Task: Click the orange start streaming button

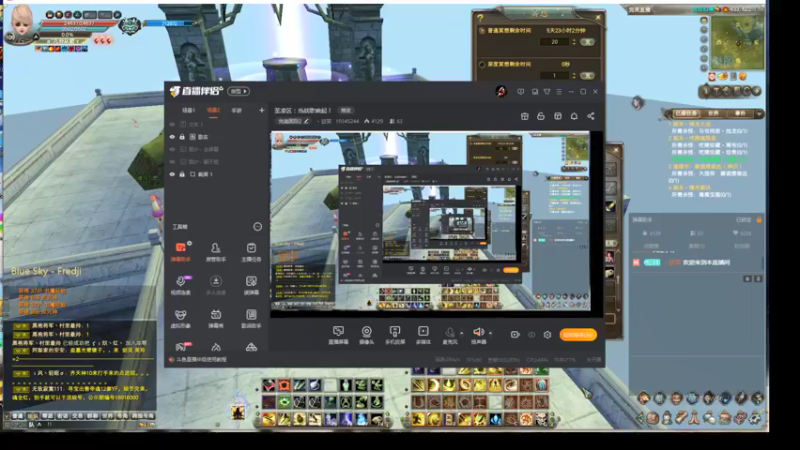Action: 578,335
